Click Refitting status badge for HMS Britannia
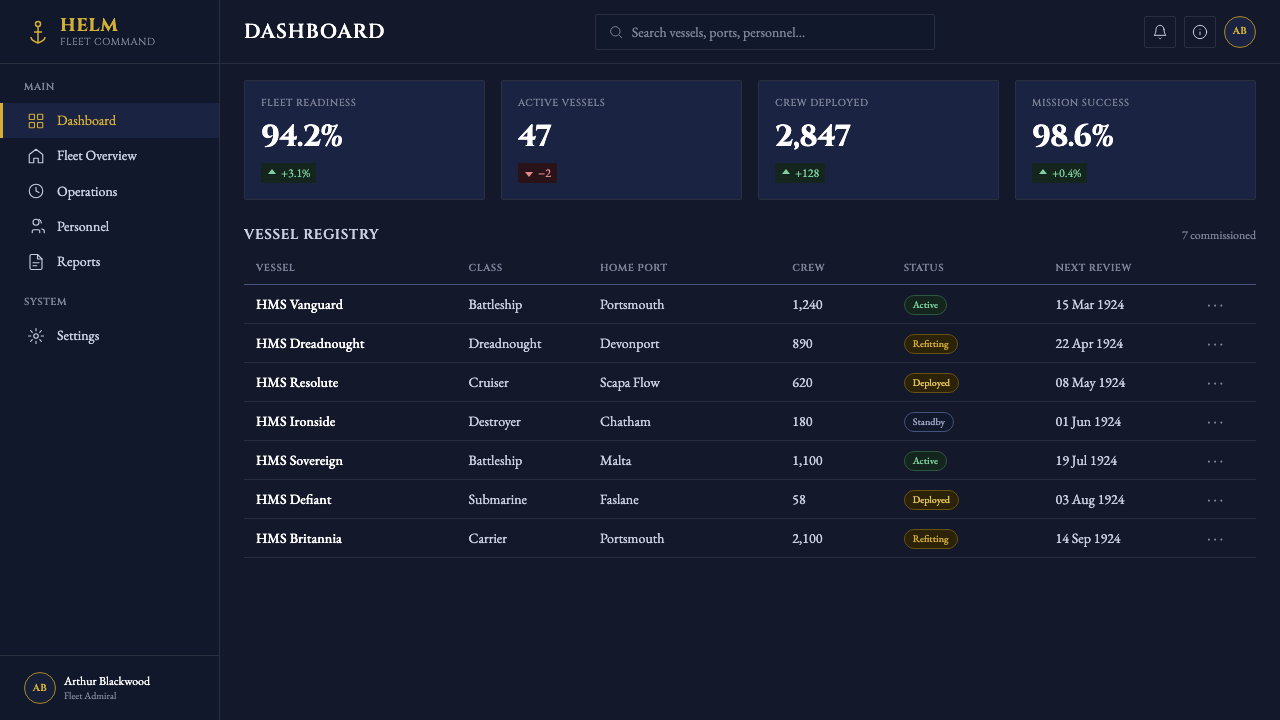Image resolution: width=1280 pixels, height=720 pixels. (x=931, y=539)
